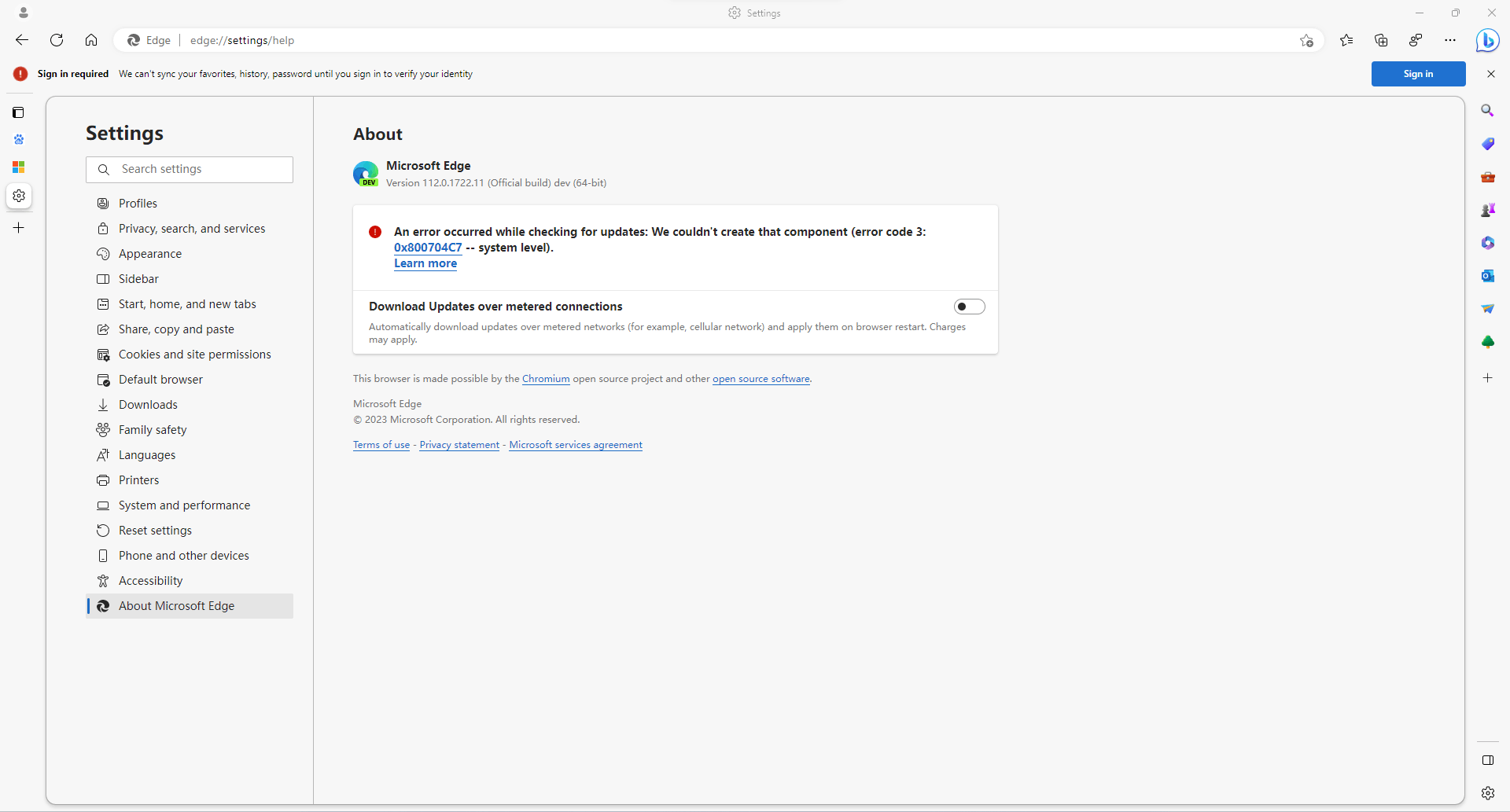Go to Default browser settings
Image resolution: width=1510 pixels, height=812 pixels.
pos(190,380)
